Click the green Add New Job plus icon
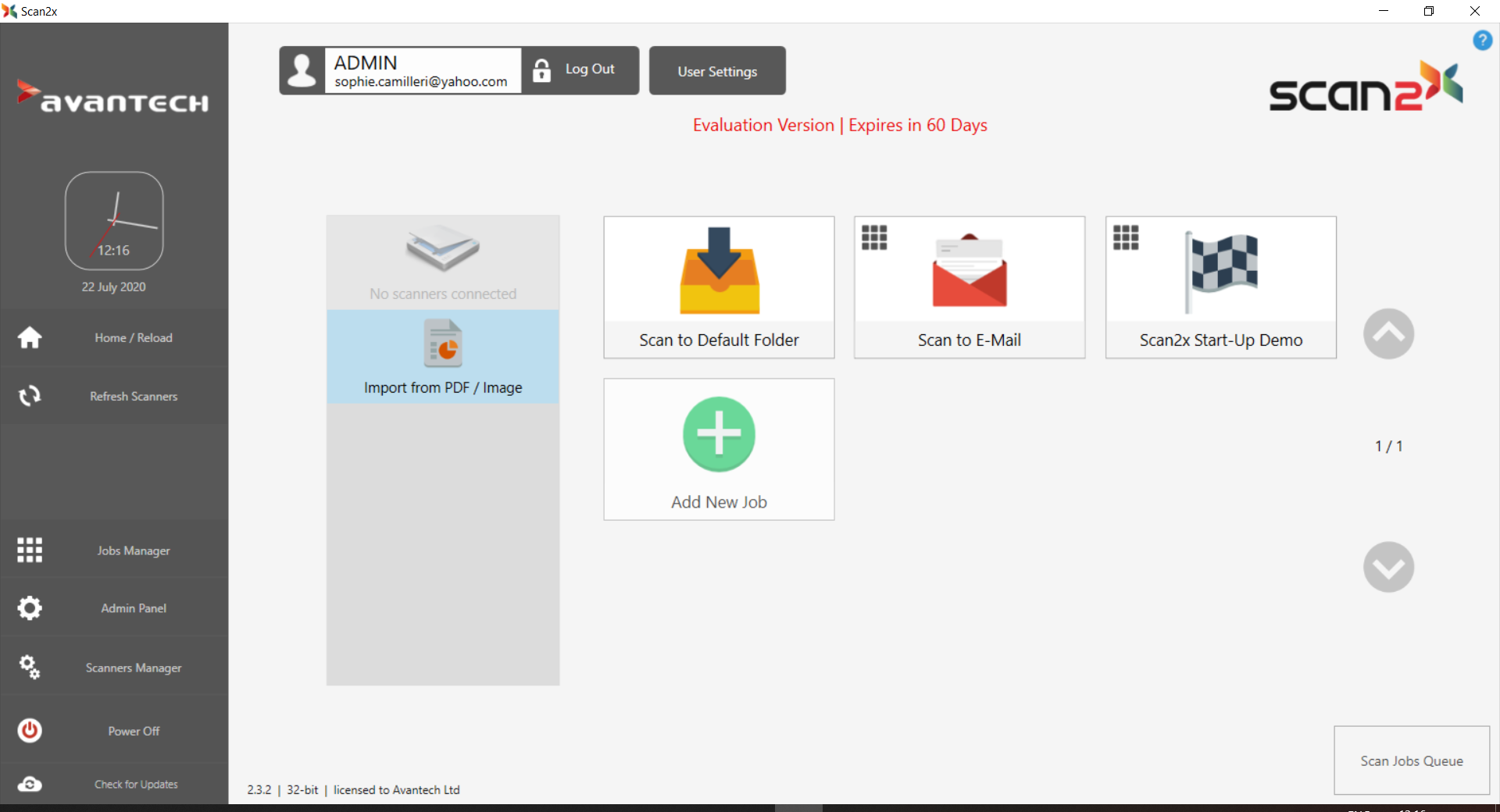This screenshot has width=1500, height=812. pyautogui.click(x=719, y=434)
